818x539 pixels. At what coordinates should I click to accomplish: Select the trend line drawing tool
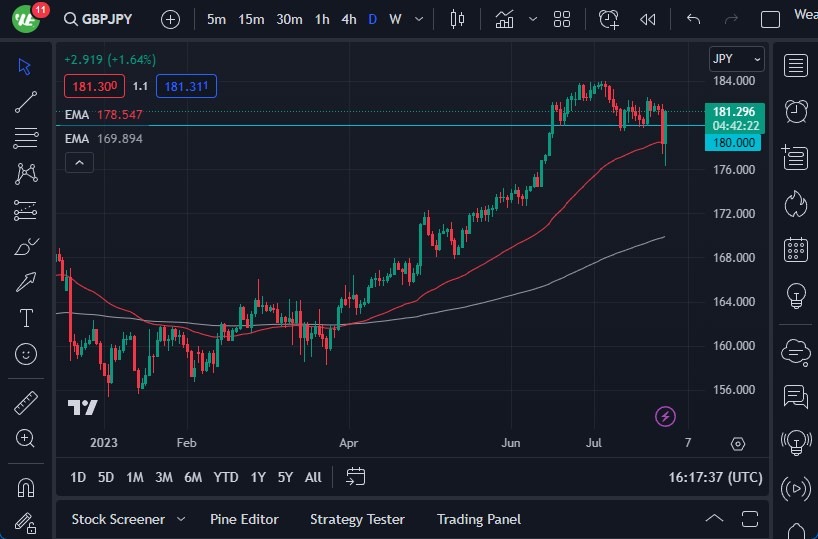click(x=26, y=101)
